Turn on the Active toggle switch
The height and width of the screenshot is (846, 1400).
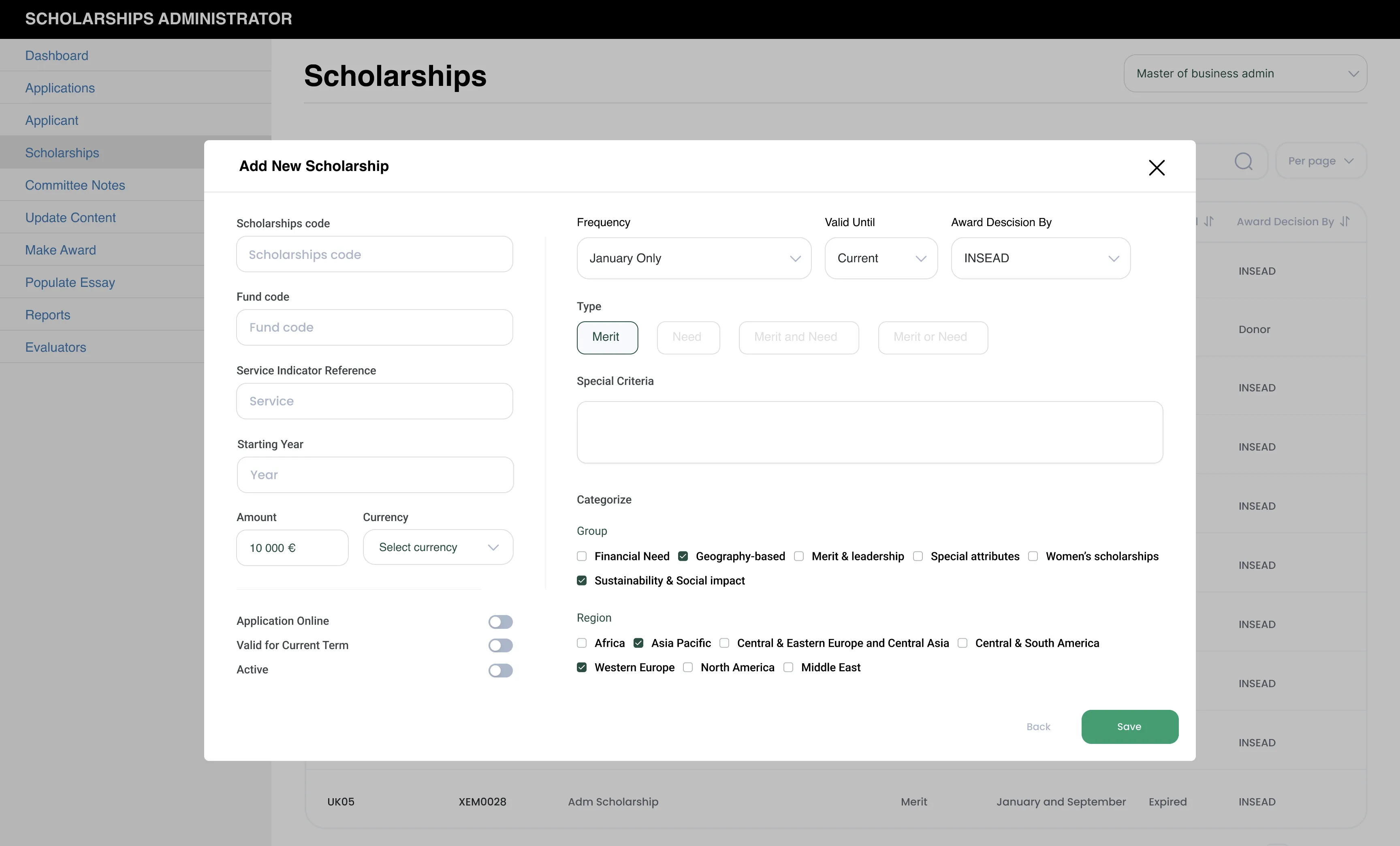click(x=500, y=670)
